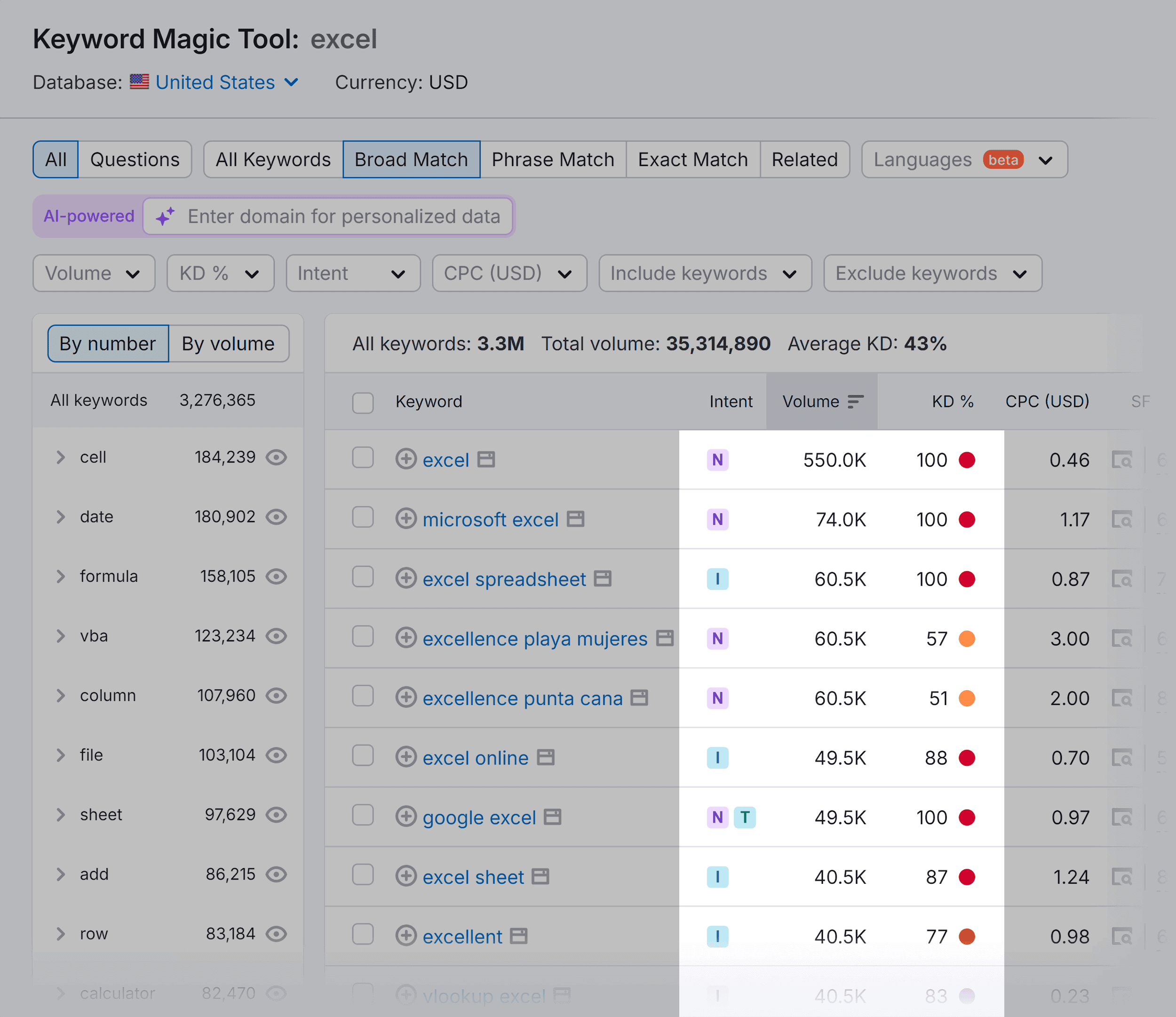Click red KD indicator dot for 'excel'
Screen dimensions: 1176x1017
coord(967,460)
